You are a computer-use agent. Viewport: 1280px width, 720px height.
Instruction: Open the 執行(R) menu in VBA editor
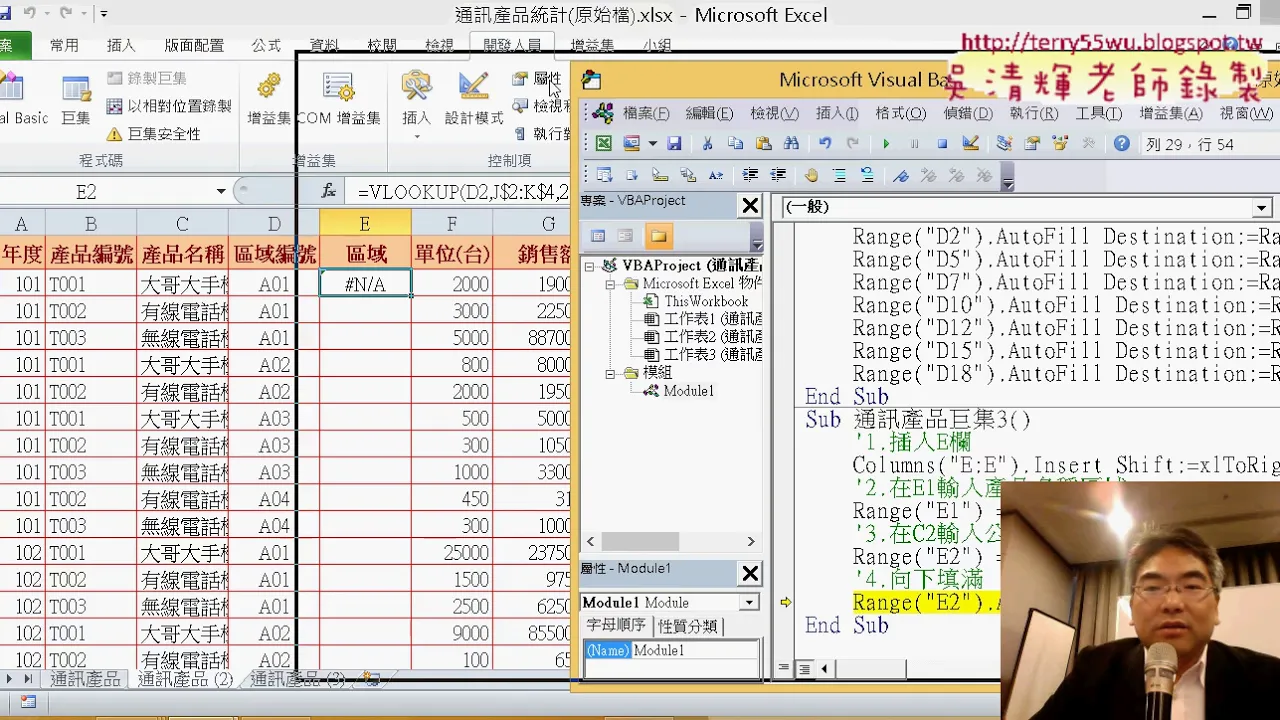click(x=1033, y=113)
